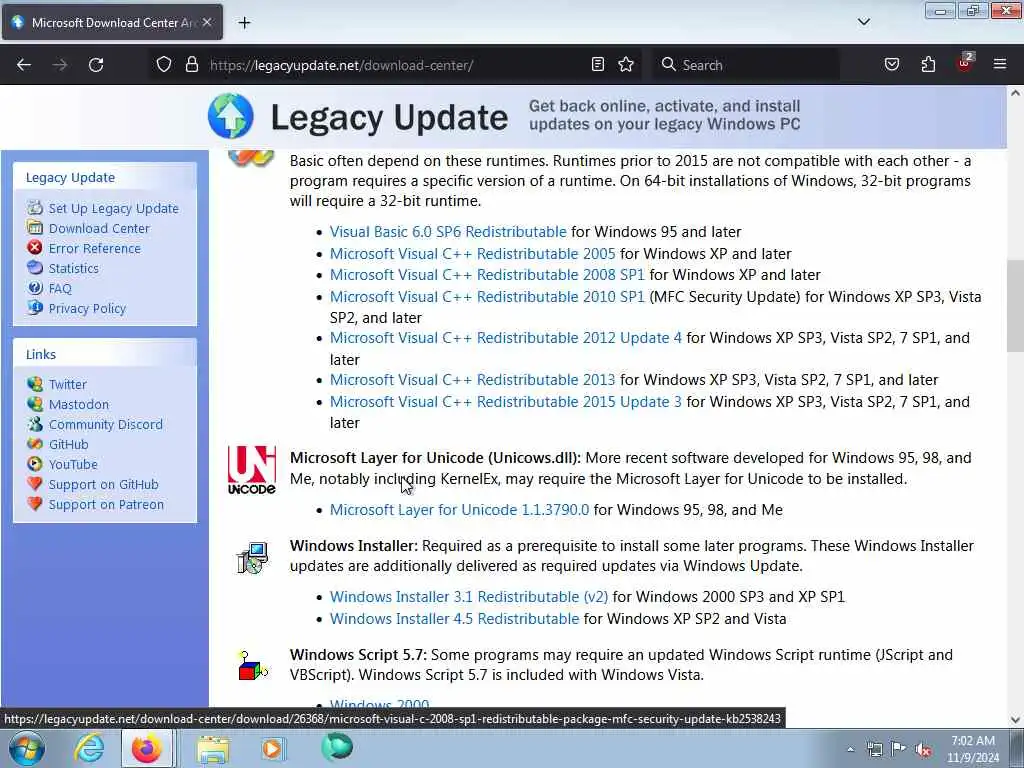The height and width of the screenshot is (768, 1024).
Task: Open Visual Basic 6.0 SP6 Redistributable link
Action: (448, 232)
